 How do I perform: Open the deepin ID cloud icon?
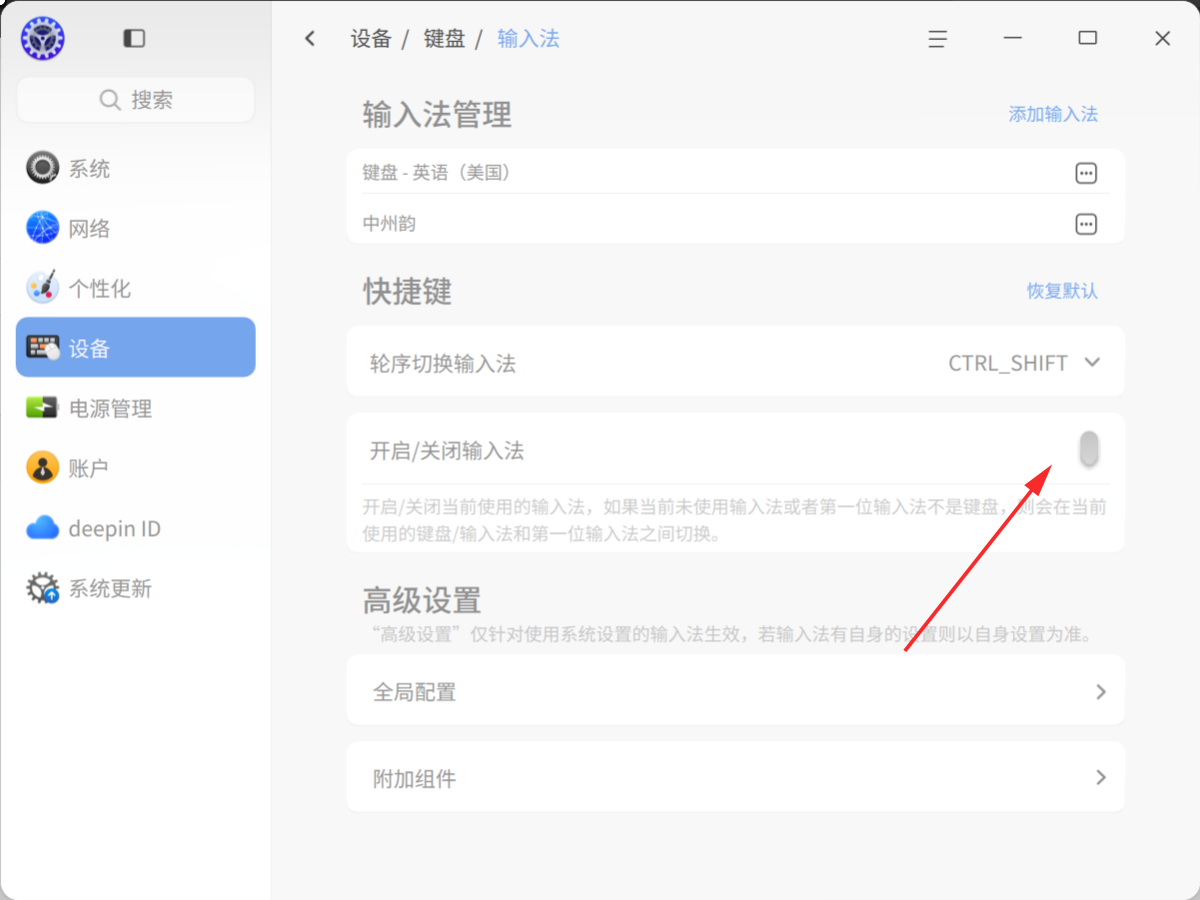pyautogui.click(x=43, y=528)
